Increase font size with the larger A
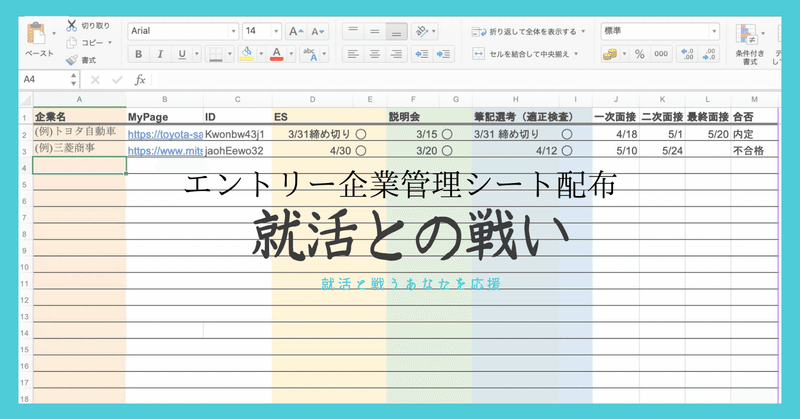Screen dimensions: 800x419 click(295, 32)
